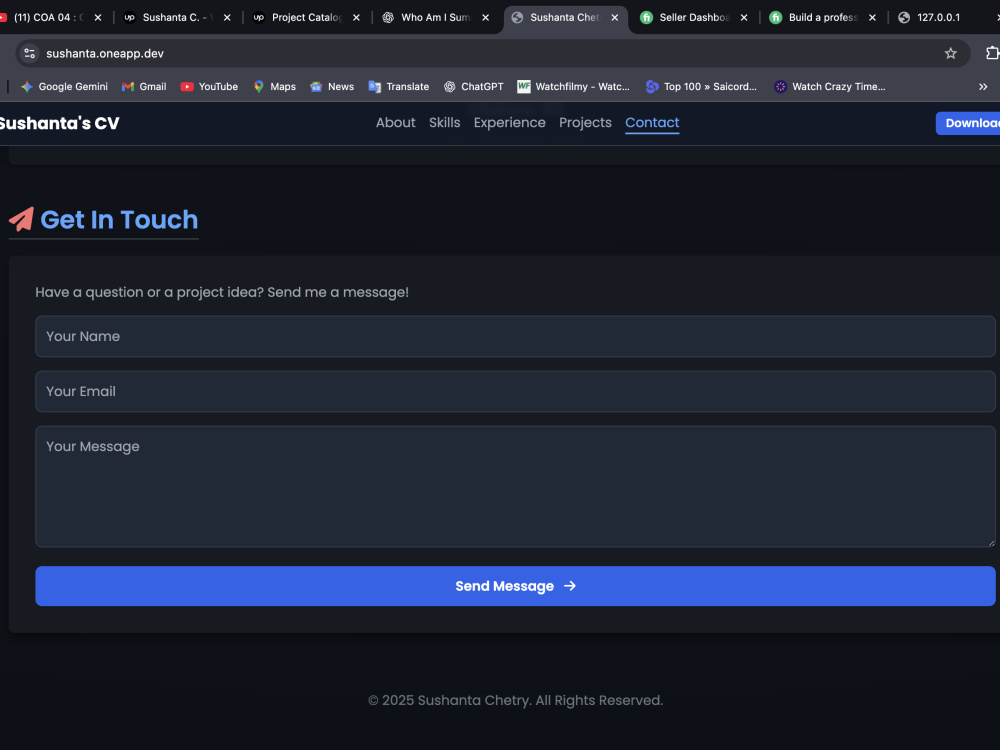Focus the Your Email input field
The width and height of the screenshot is (1000, 750).
[x=515, y=392]
